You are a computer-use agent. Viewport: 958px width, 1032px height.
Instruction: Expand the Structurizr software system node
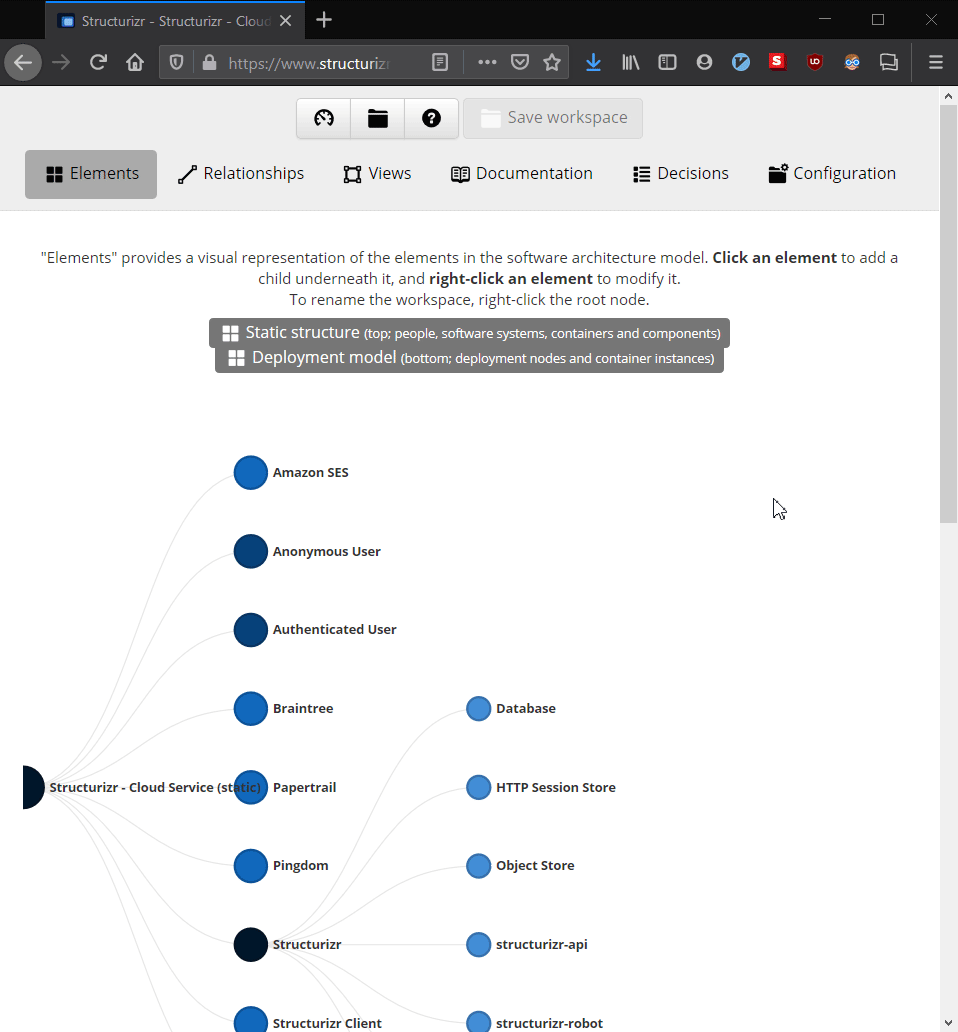[250, 944]
